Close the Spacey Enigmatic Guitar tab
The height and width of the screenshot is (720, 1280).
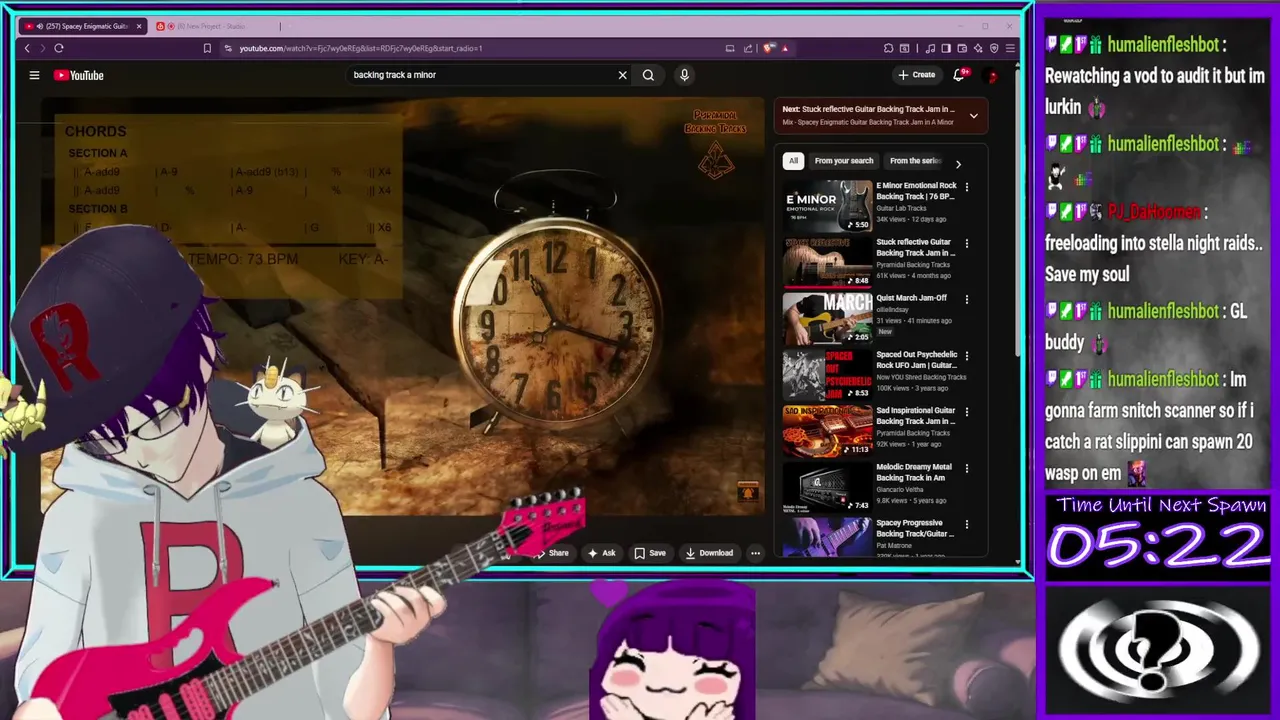pyautogui.click(x=139, y=26)
